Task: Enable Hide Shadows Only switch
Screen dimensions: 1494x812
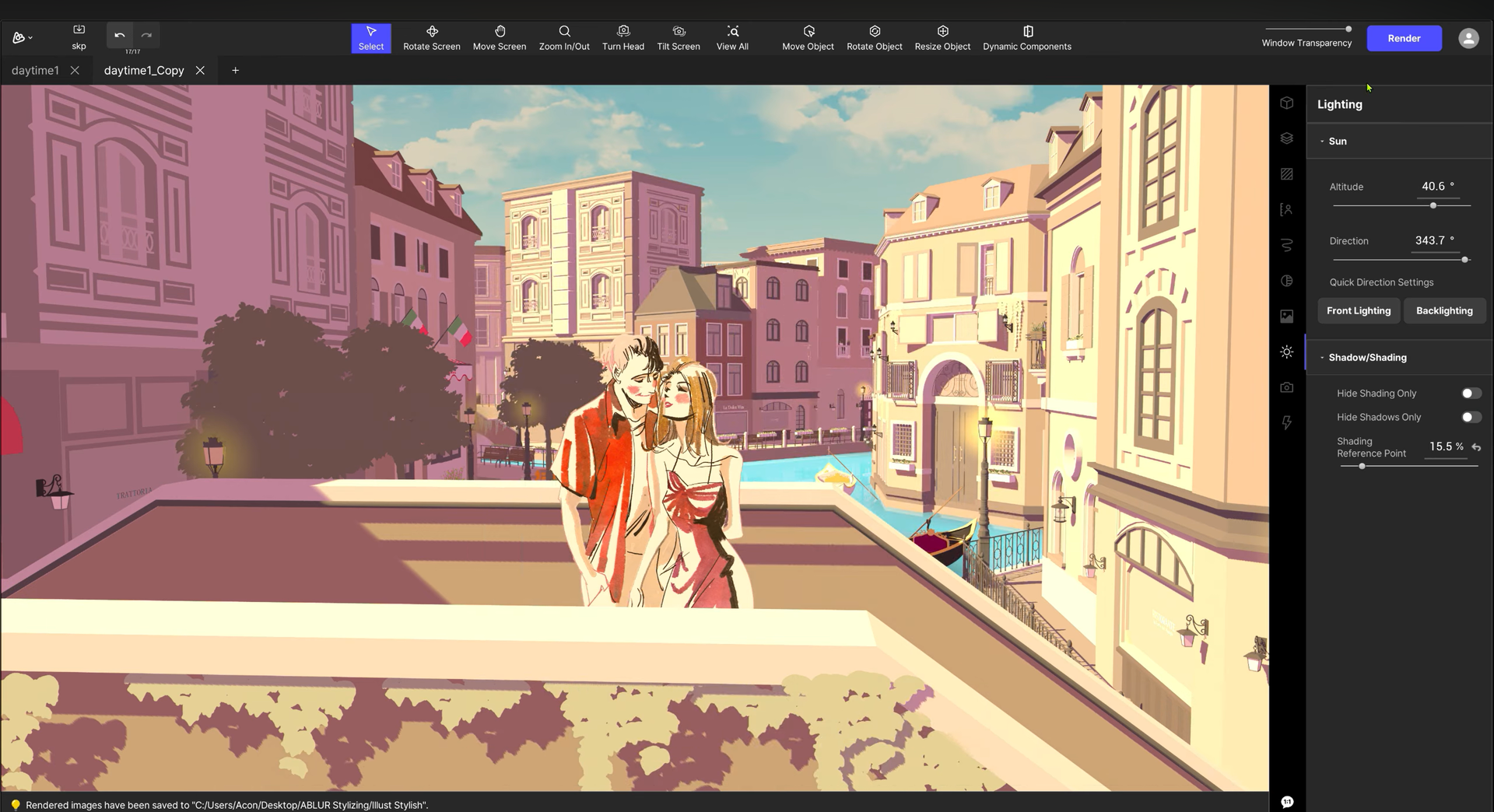Action: pyautogui.click(x=1471, y=418)
